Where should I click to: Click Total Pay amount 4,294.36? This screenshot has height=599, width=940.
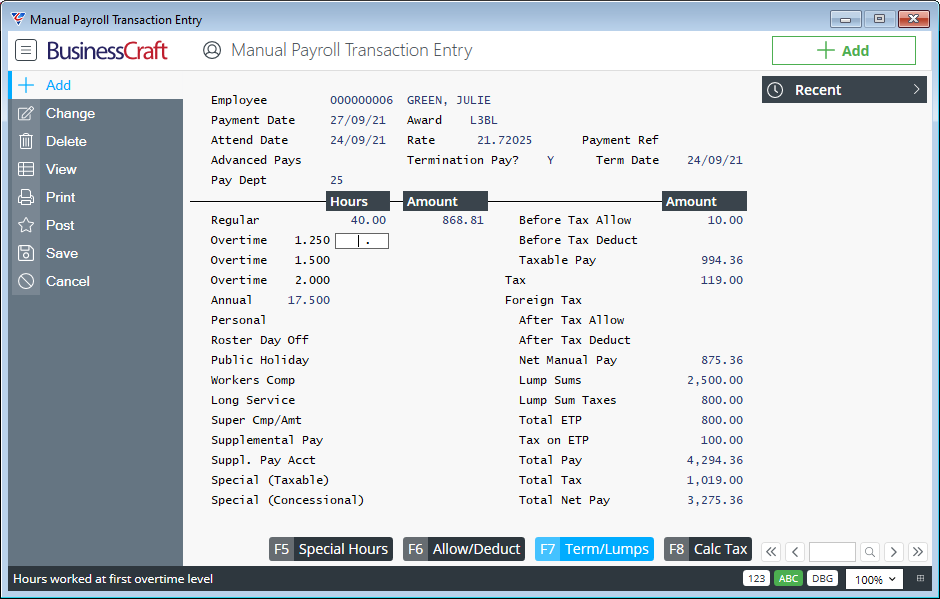pos(715,460)
